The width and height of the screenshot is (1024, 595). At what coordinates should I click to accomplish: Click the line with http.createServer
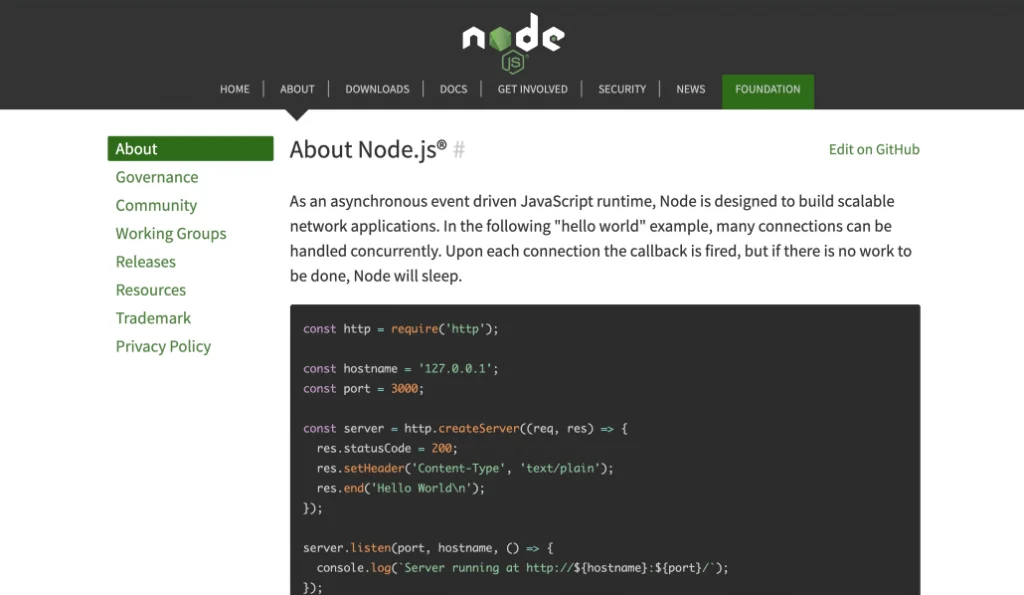point(465,428)
